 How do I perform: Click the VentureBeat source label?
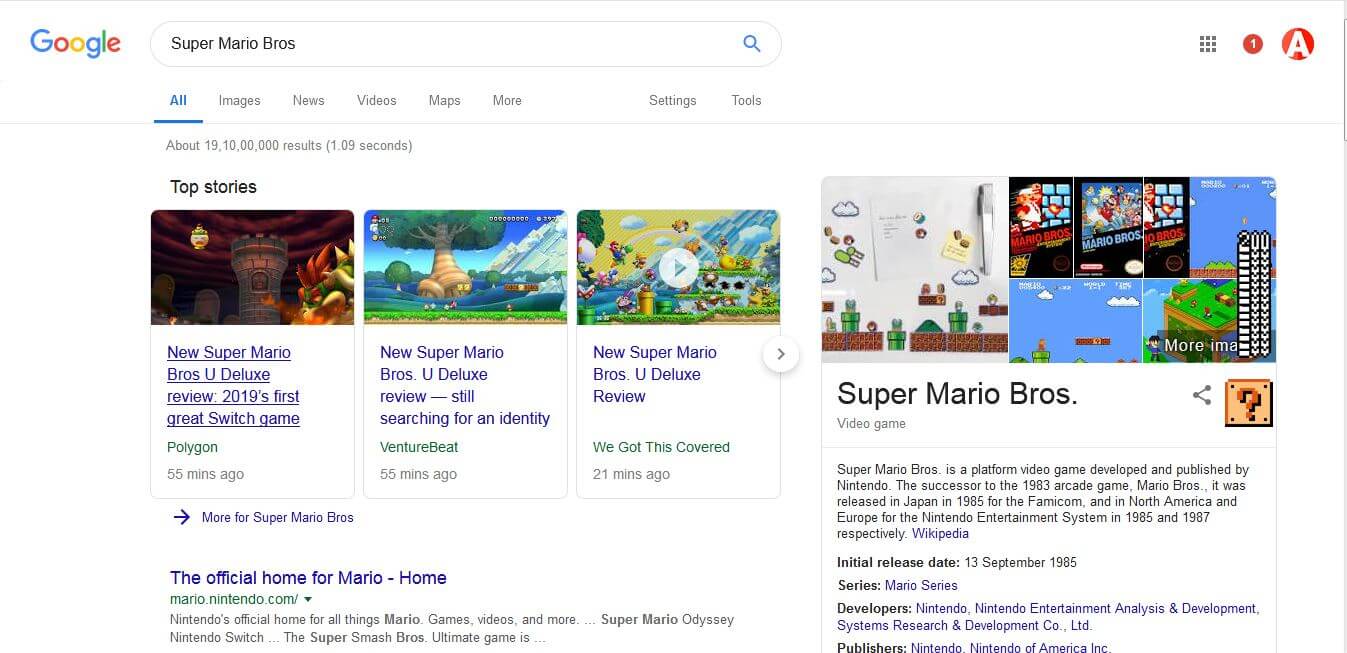[419, 447]
